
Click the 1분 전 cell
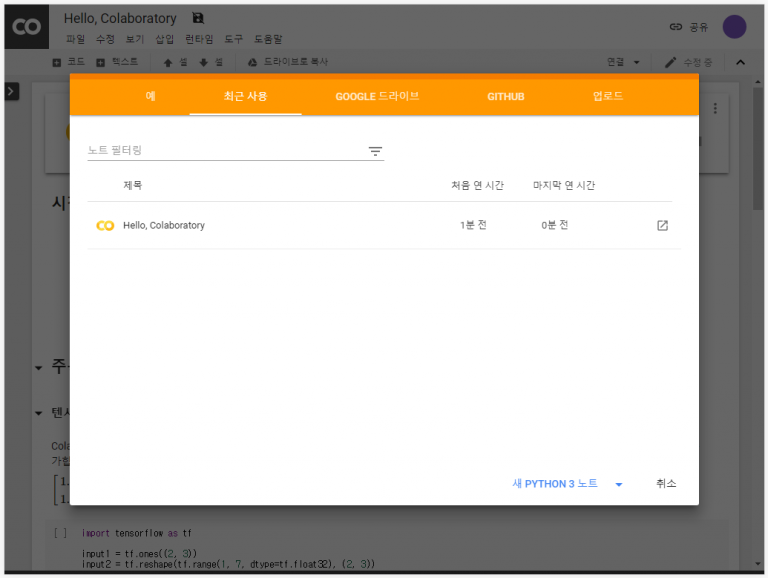coord(473,225)
